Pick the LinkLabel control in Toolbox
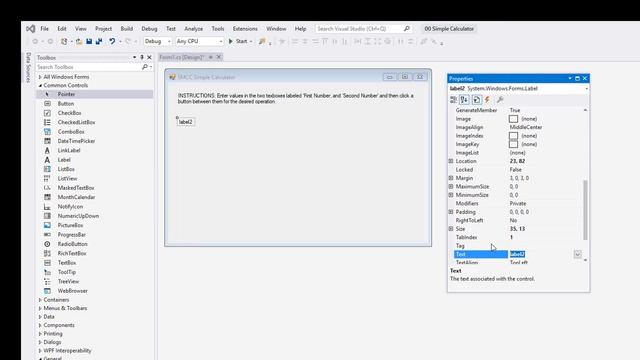 tap(95, 151)
